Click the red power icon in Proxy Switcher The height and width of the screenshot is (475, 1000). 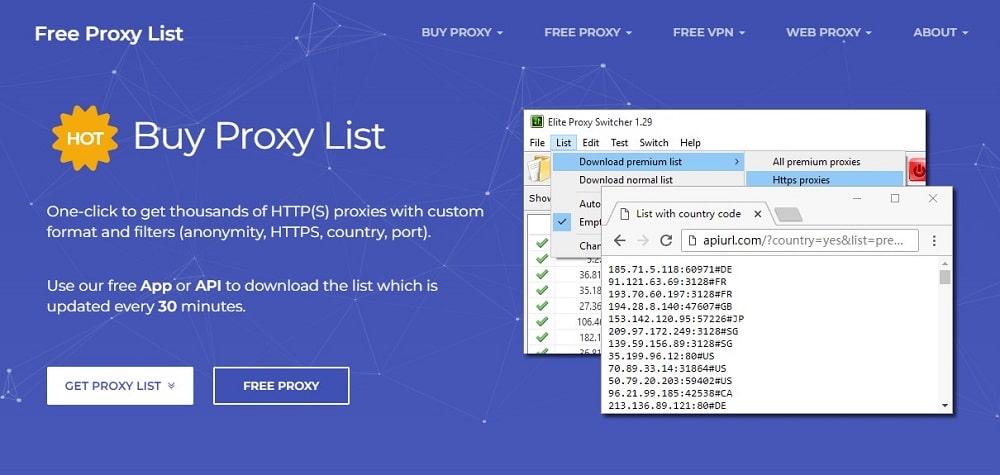click(x=917, y=170)
